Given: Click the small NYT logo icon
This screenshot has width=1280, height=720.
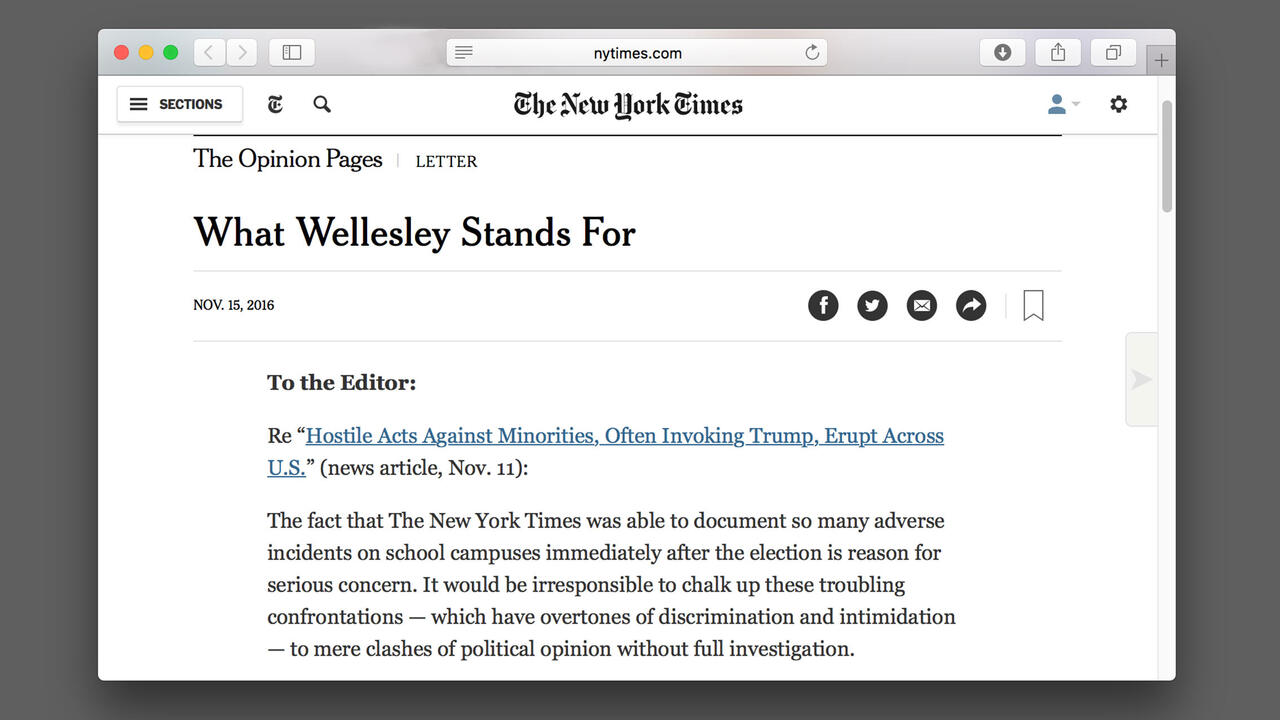Looking at the screenshot, I should pos(274,104).
